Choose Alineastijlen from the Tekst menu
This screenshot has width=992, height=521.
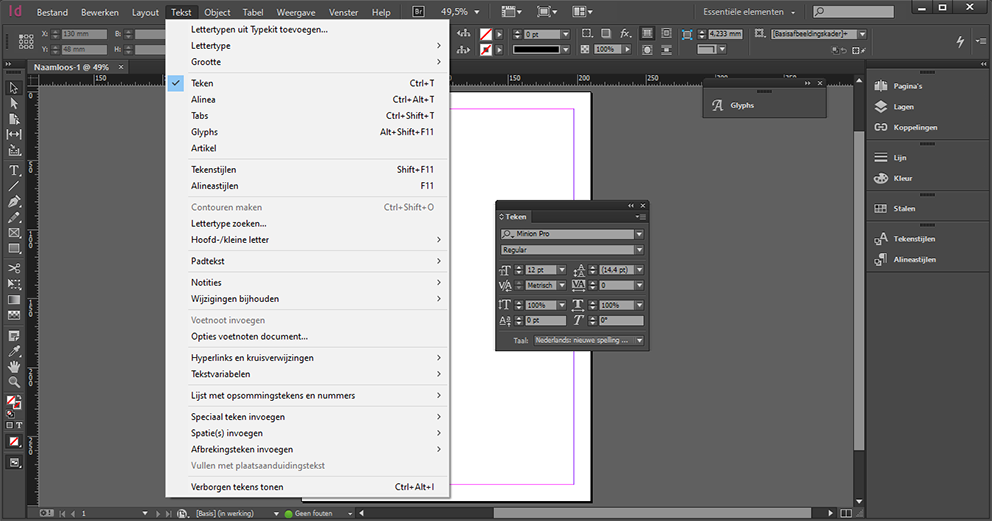214,186
